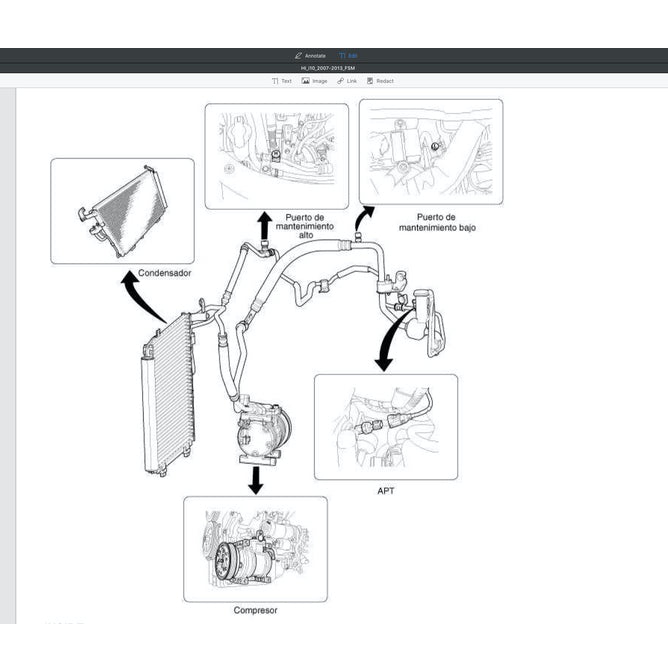
Task: Activate the Link tool
Action: [x=347, y=81]
